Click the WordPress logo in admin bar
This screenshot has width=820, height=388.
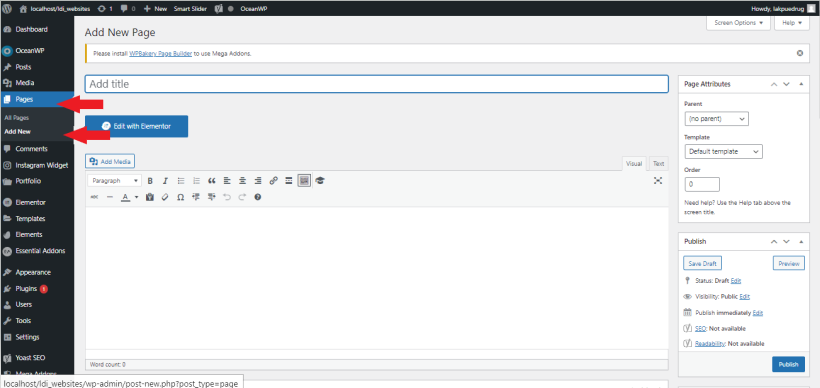7,9
